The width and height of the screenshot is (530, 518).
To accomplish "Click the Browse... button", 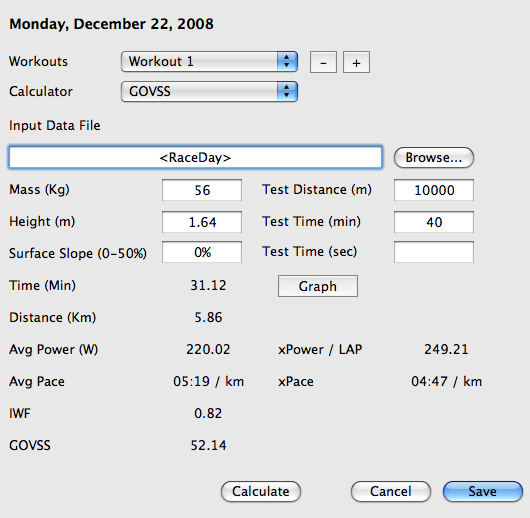I will (x=434, y=157).
